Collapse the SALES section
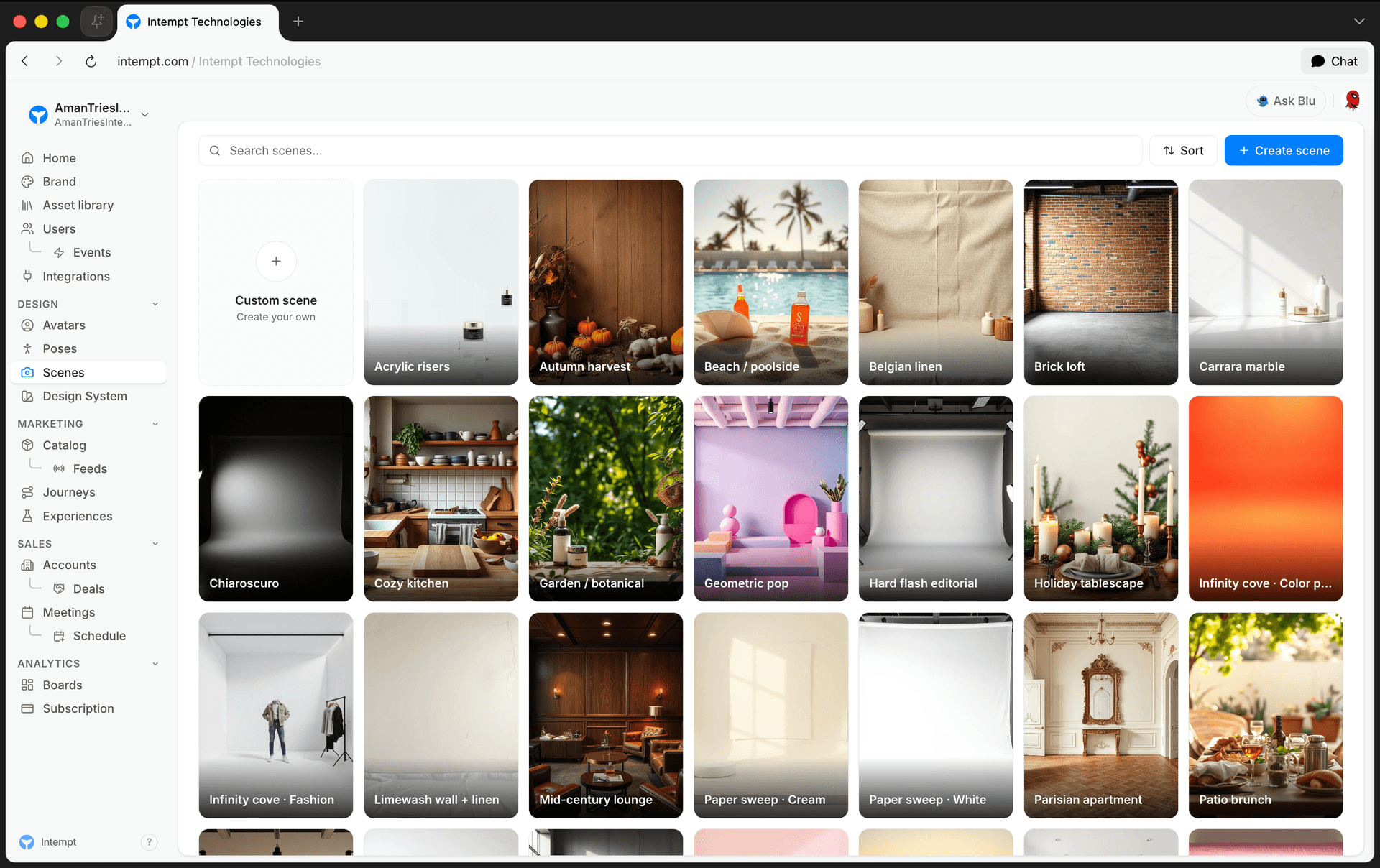The width and height of the screenshot is (1380, 868). [155, 544]
